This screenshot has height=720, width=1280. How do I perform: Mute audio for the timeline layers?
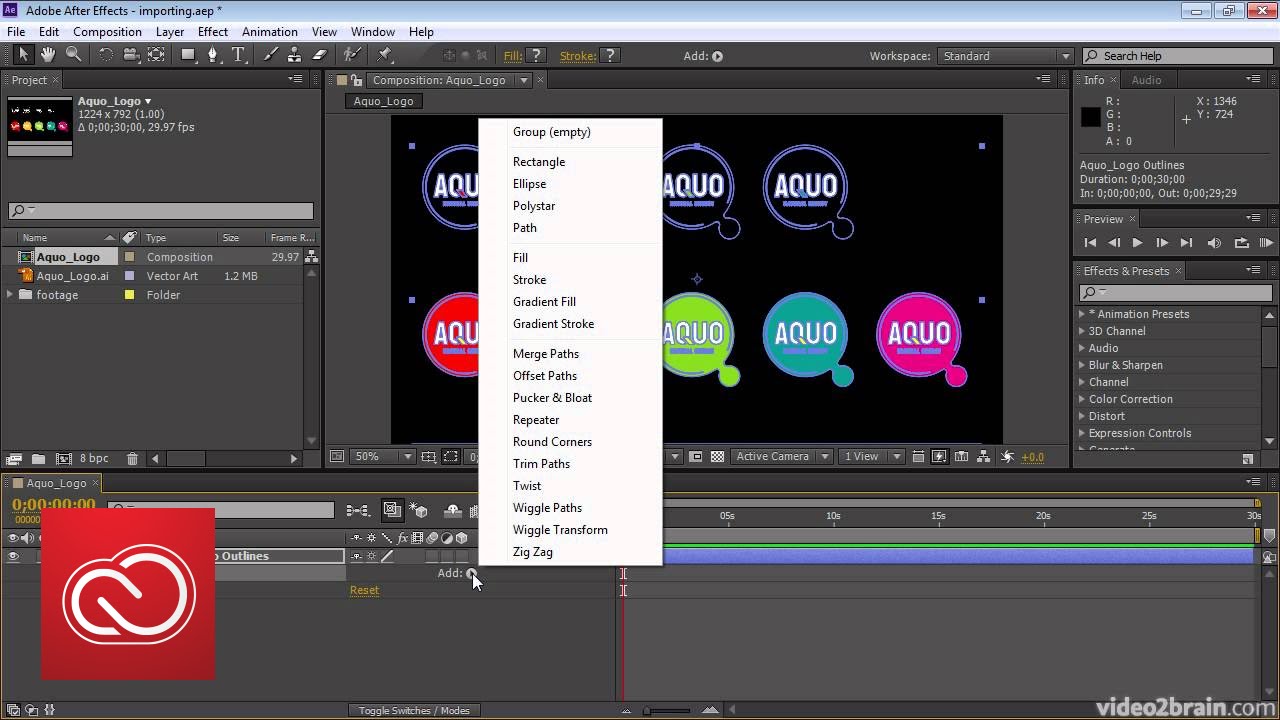(25, 537)
